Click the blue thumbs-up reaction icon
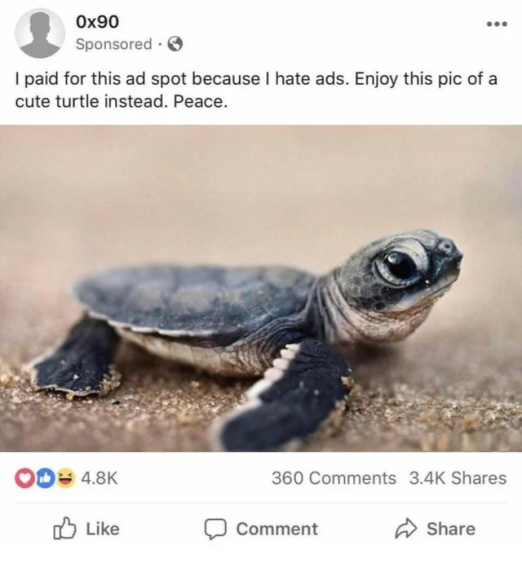This screenshot has width=522, height=563. (x=45, y=478)
